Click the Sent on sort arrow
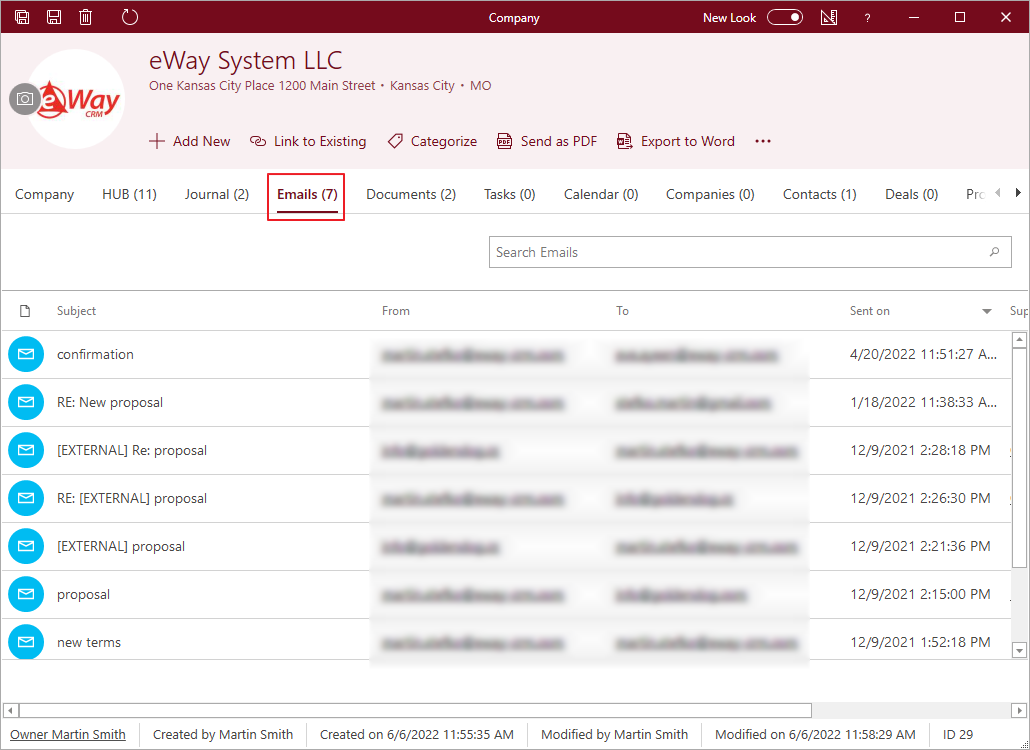 coord(987,311)
